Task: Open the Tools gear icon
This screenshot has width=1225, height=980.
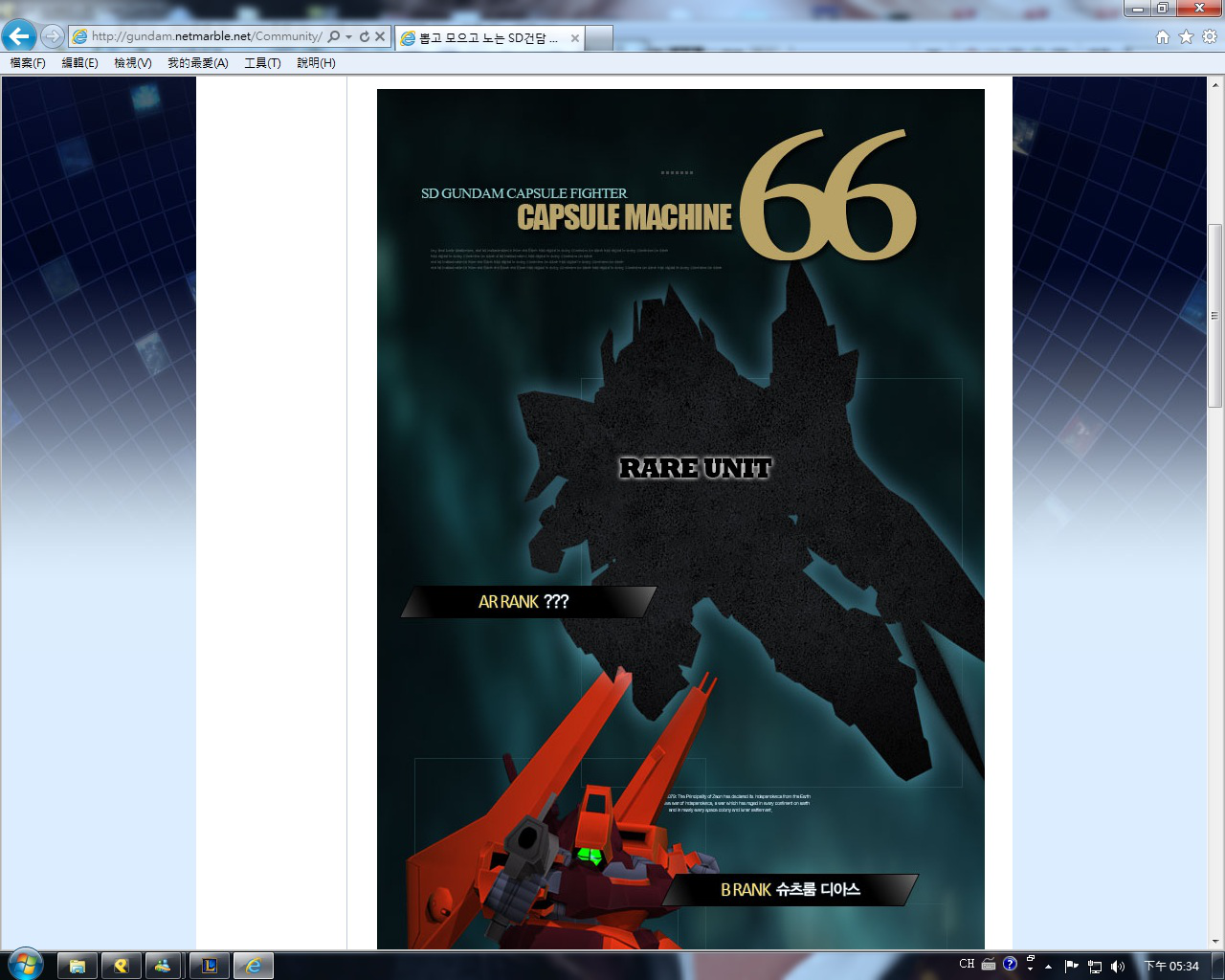Action: pyautogui.click(x=1210, y=36)
